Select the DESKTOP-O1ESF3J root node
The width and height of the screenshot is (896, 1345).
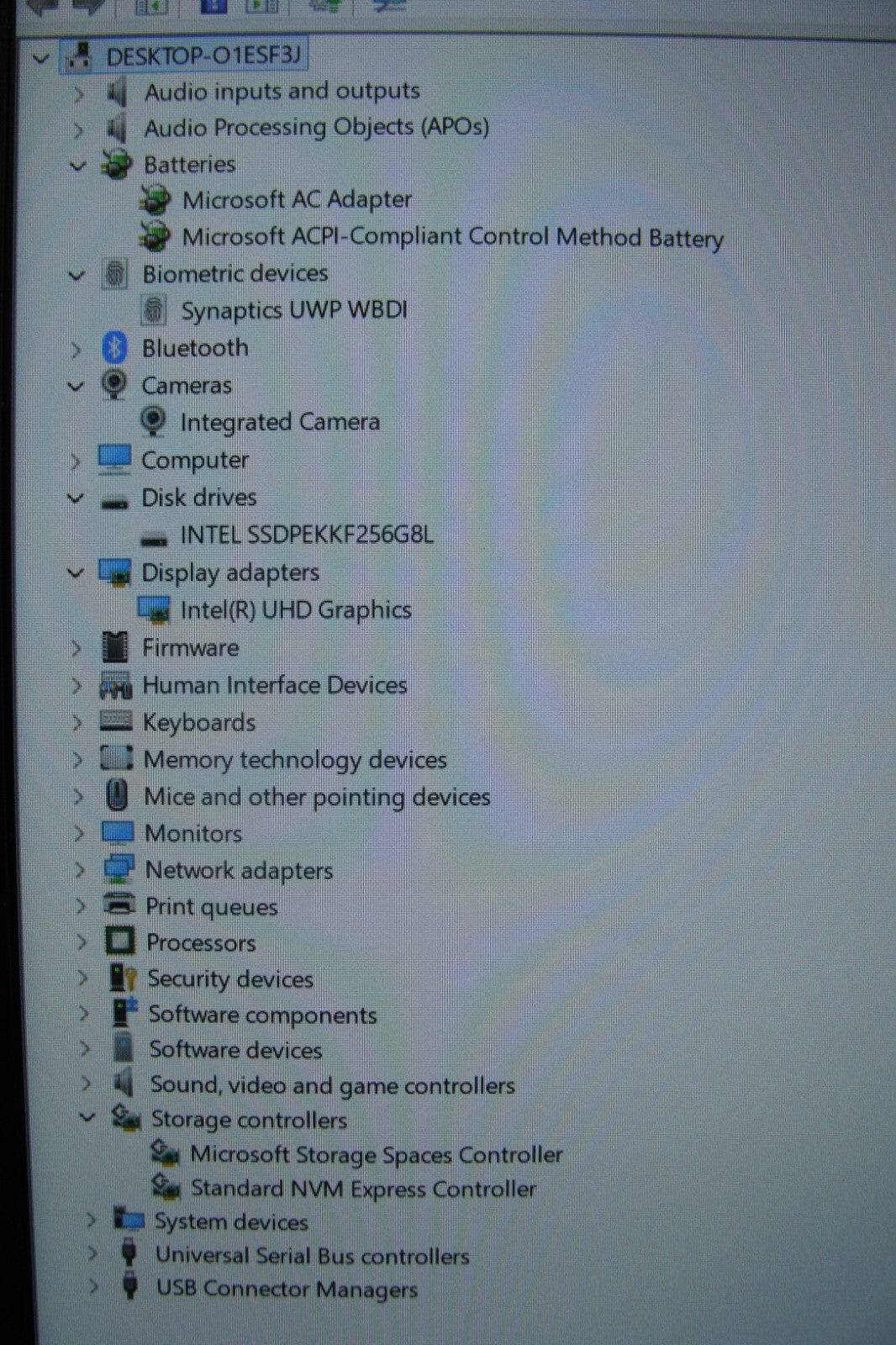click(203, 56)
